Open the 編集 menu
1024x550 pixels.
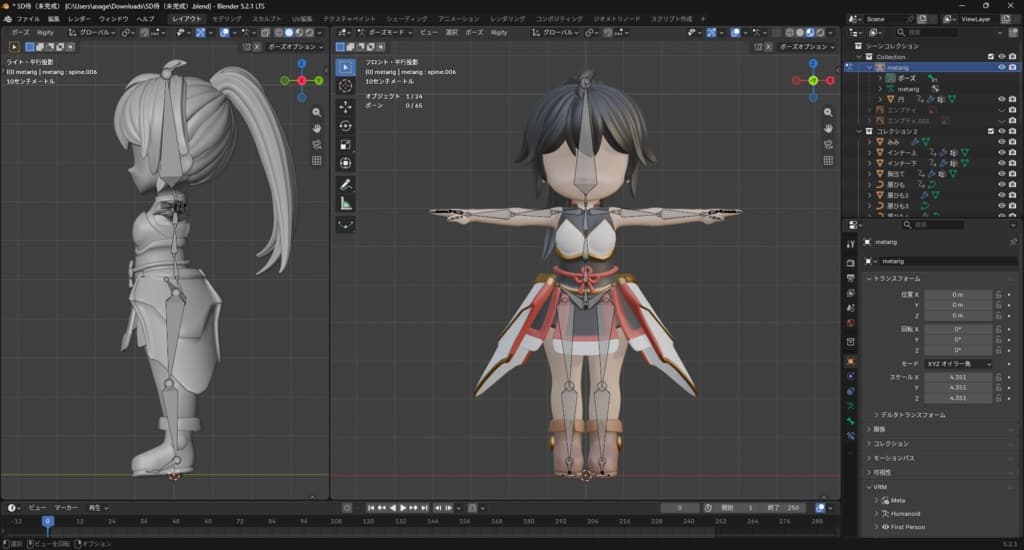click(54, 19)
